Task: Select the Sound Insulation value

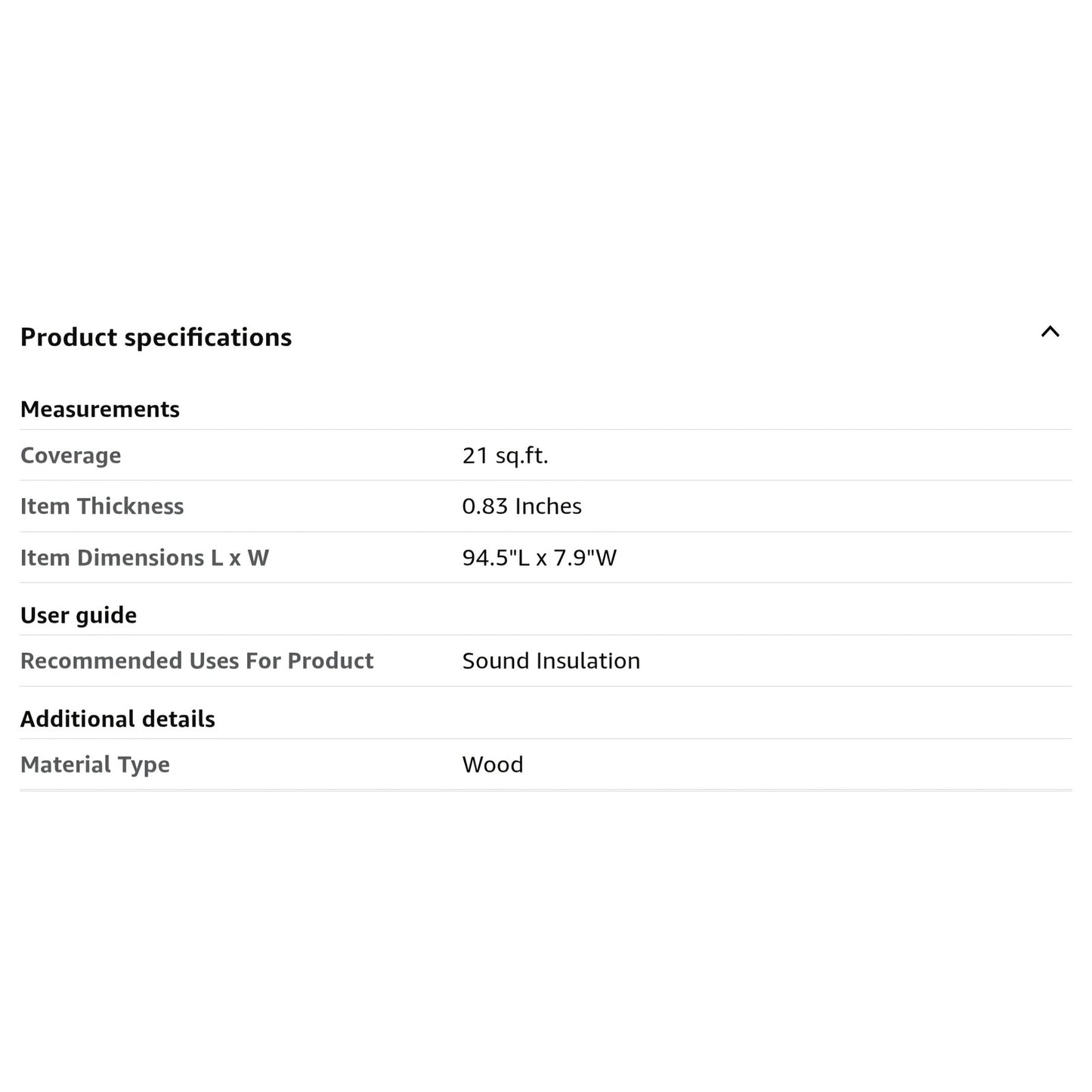Action: click(551, 661)
